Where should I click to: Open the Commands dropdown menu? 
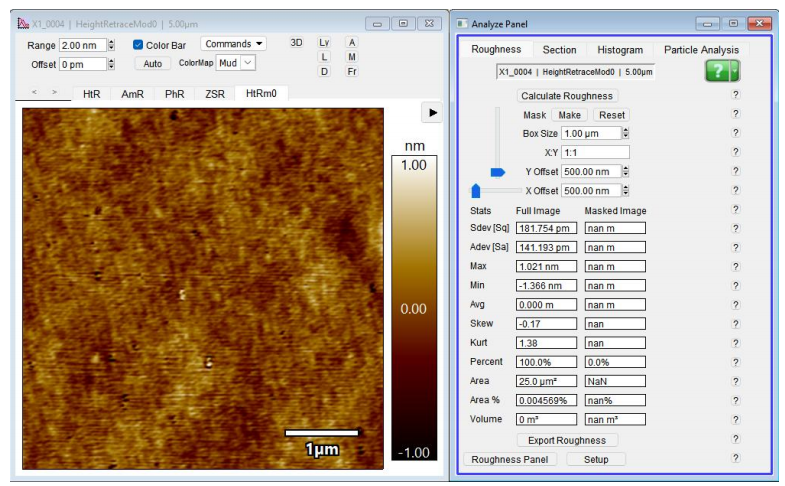click(234, 44)
